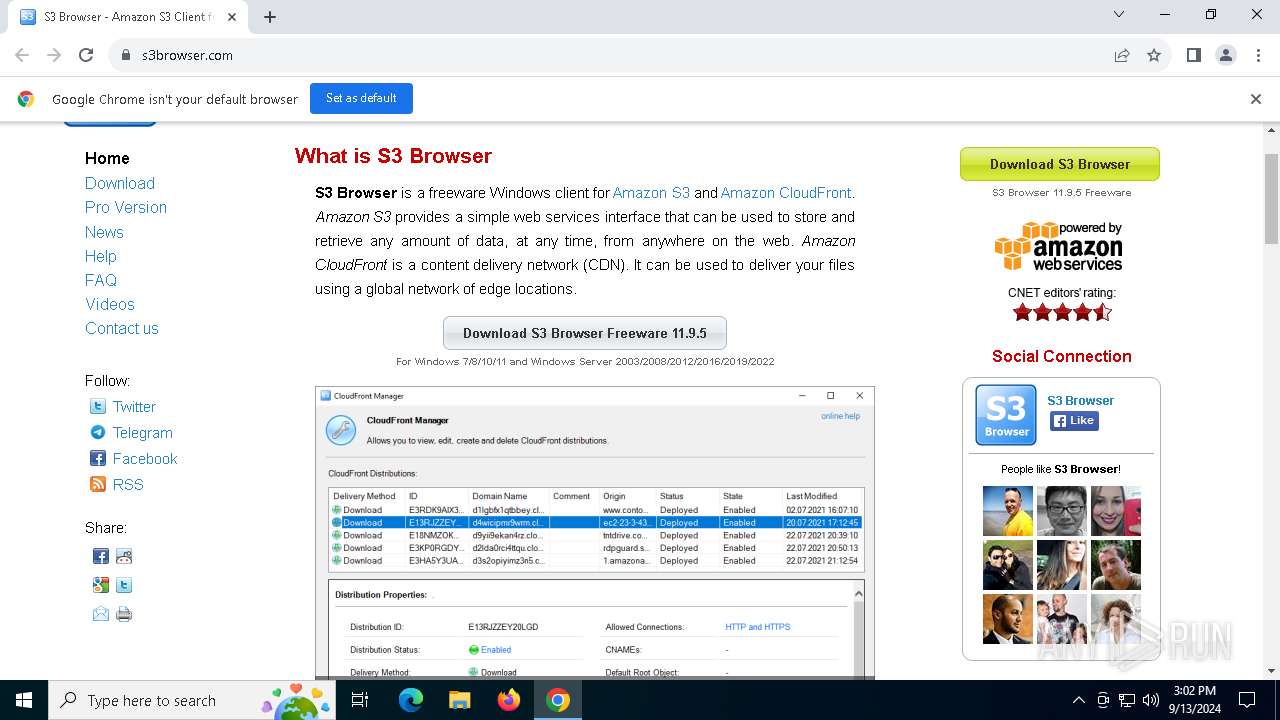Share page via Twitter icon under Share

tap(124, 585)
